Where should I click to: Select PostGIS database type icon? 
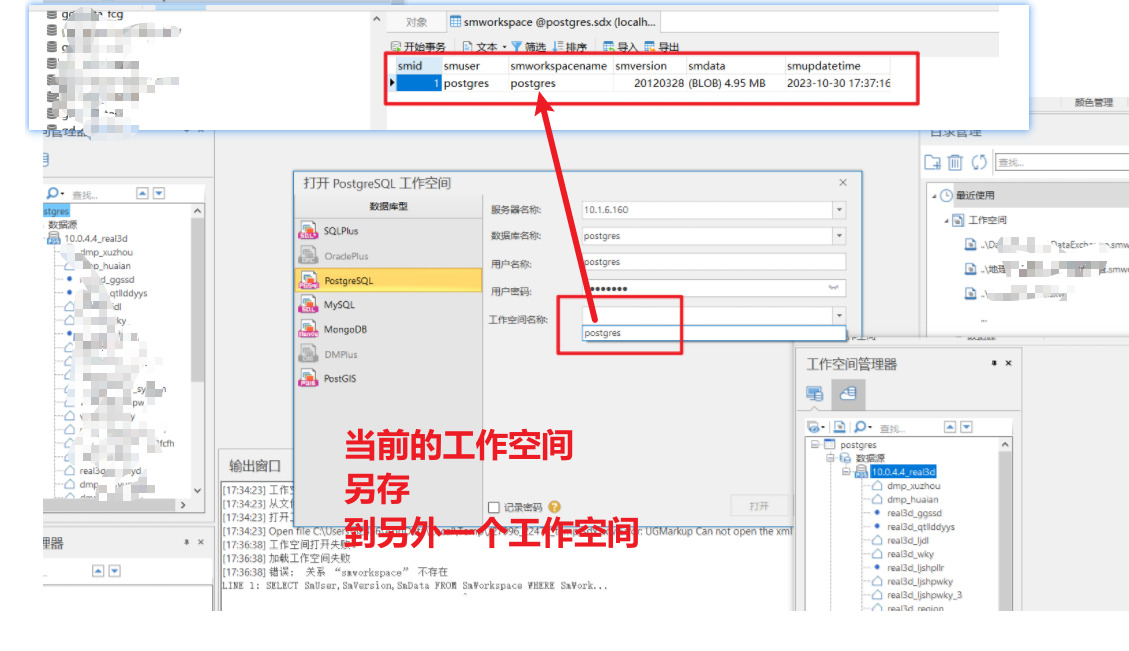point(308,379)
